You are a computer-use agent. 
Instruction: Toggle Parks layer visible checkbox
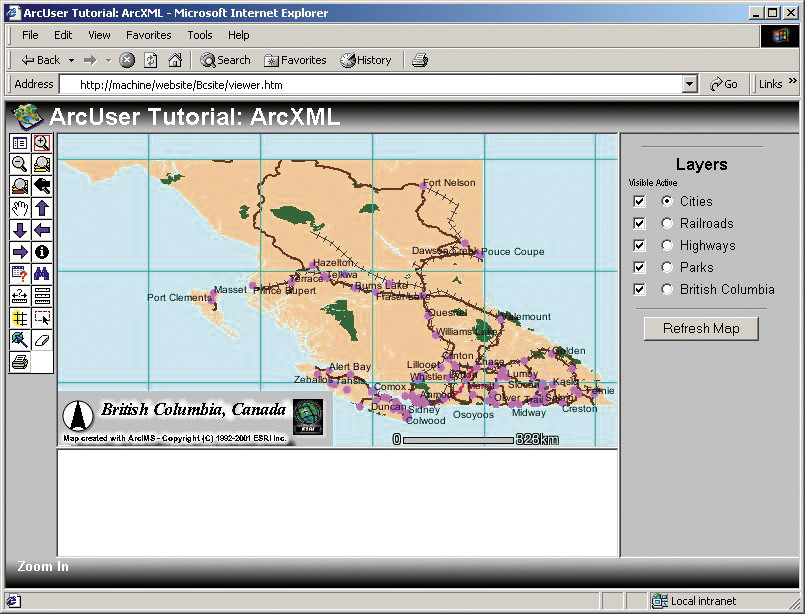click(x=639, y=268)
